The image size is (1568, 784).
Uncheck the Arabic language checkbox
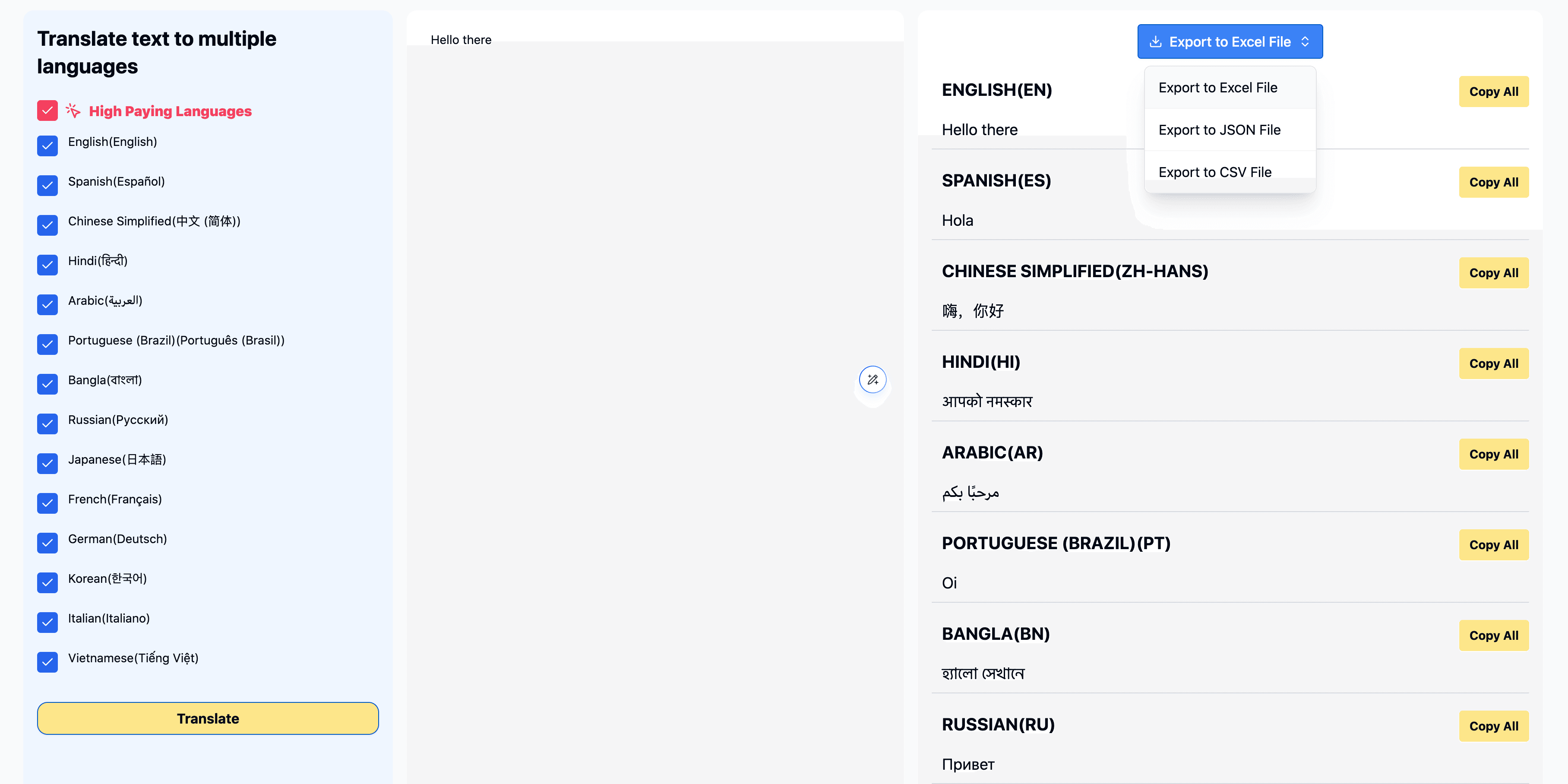[x=47, y=304]
